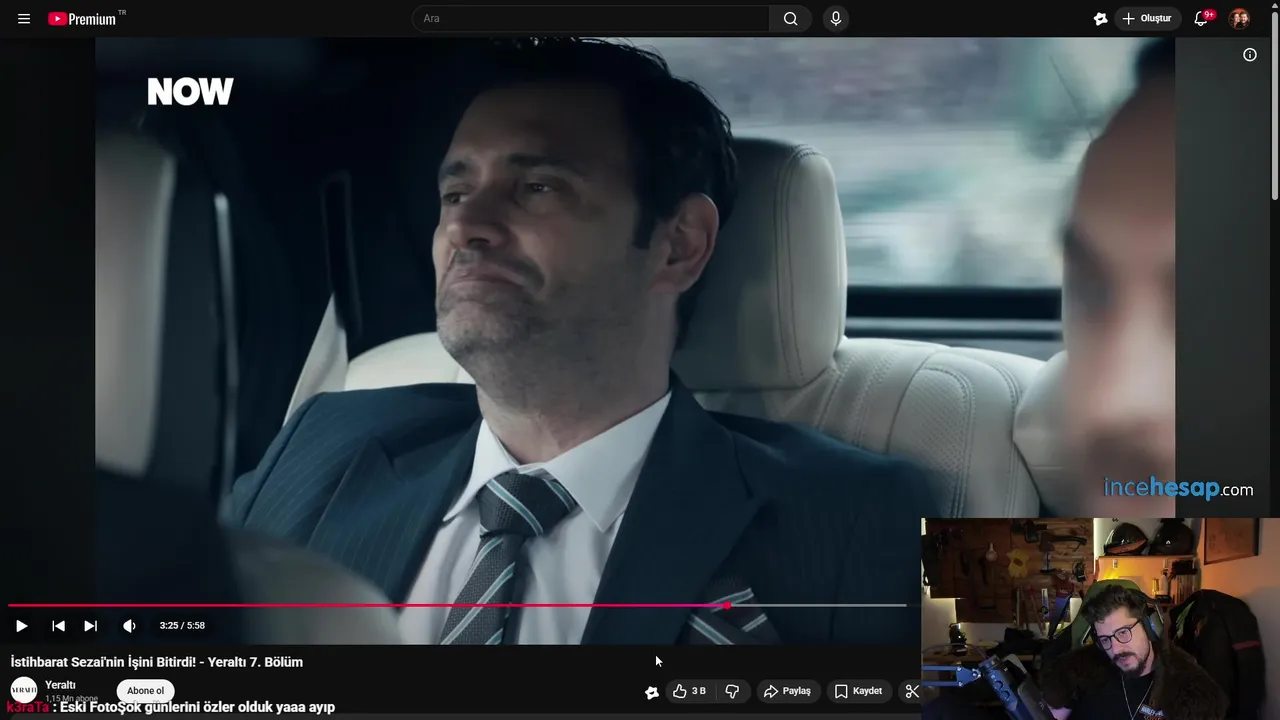Skip to the previous video
Viewport: 1280px width, 720px height.
[58, 626]
